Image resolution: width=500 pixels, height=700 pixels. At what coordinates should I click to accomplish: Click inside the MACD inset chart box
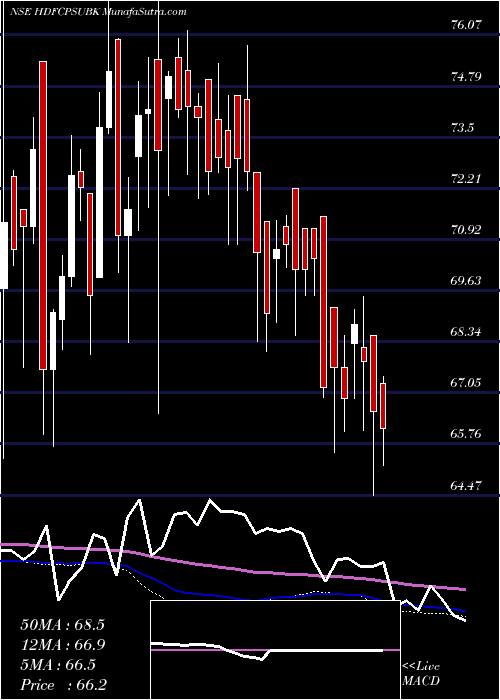point(275,650)
